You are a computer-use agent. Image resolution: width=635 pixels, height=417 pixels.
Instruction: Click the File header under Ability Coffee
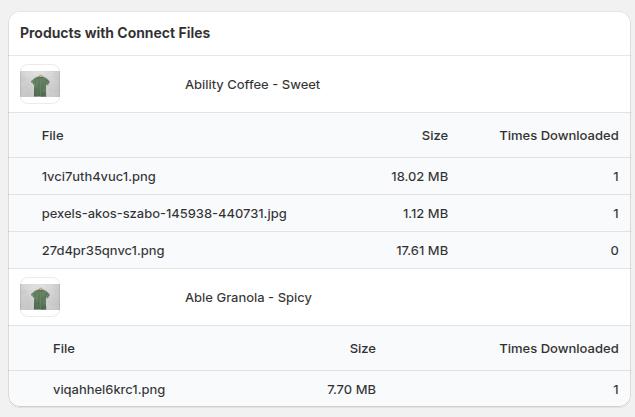coord(53,136)
